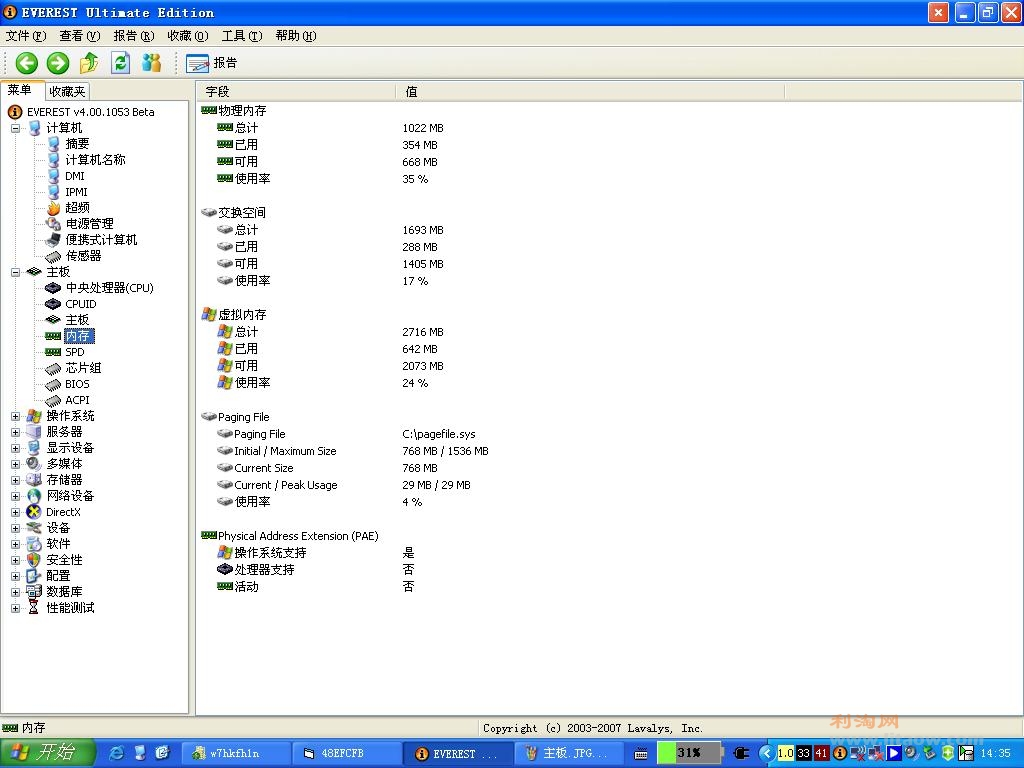Image resolution: width=1024 pixels, height=768 pixels.
Task: Click the 性能测试 hourglass icon
Action: 34,608
